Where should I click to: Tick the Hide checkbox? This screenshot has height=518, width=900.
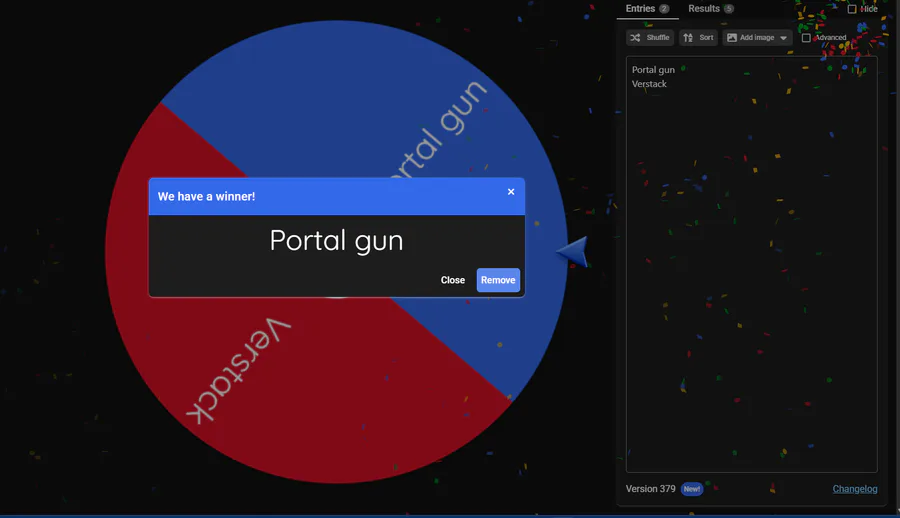click(852, 9)
